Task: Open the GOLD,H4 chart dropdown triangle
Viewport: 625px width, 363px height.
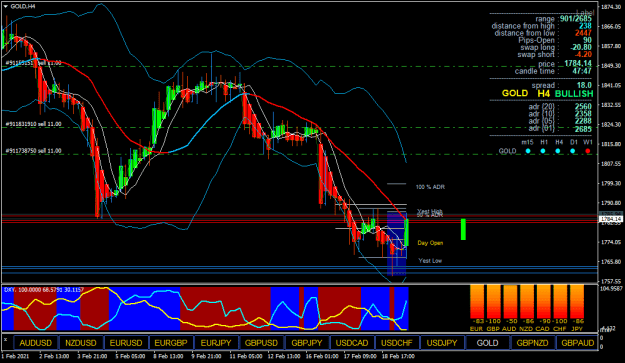Action: (5, 6)
